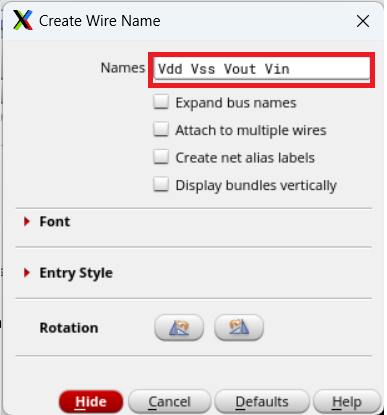This screenshot has height=415, width=387.
Task: Close the Create Wire Name dialog
Action: pos(363,21)
